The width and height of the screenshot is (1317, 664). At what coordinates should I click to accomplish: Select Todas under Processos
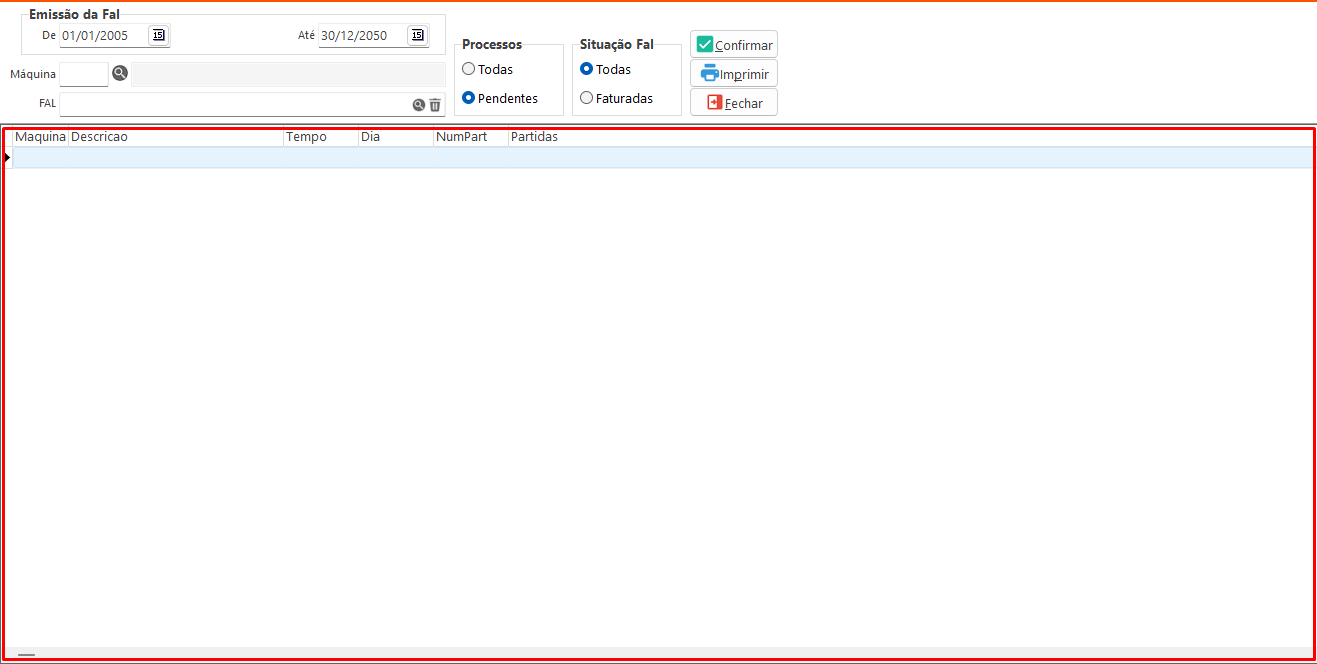point(469,69)
